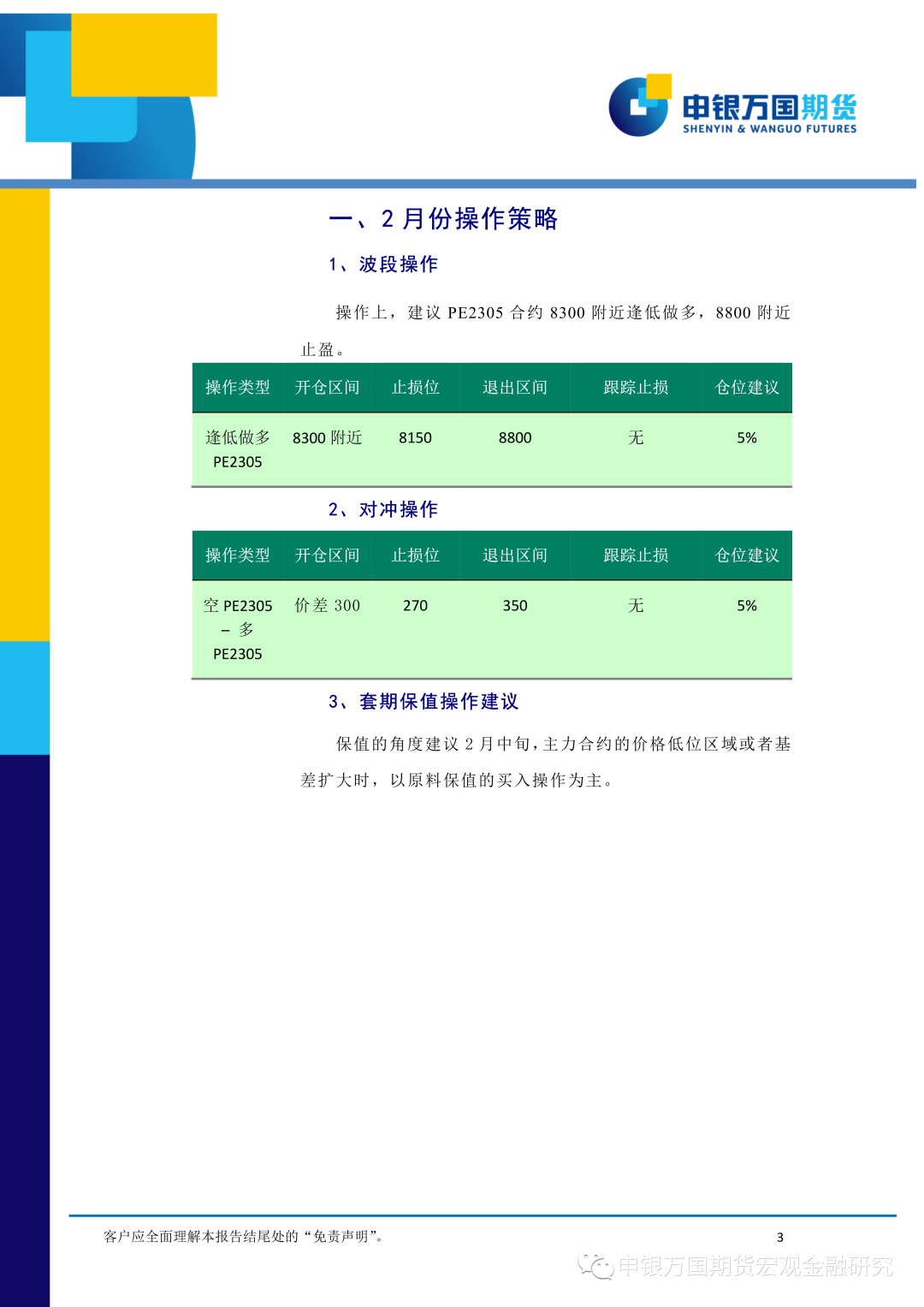This screenshot has height=1307, width=924.
Task: Click "无" in the 价差 300 row
Action: (636, 605)
